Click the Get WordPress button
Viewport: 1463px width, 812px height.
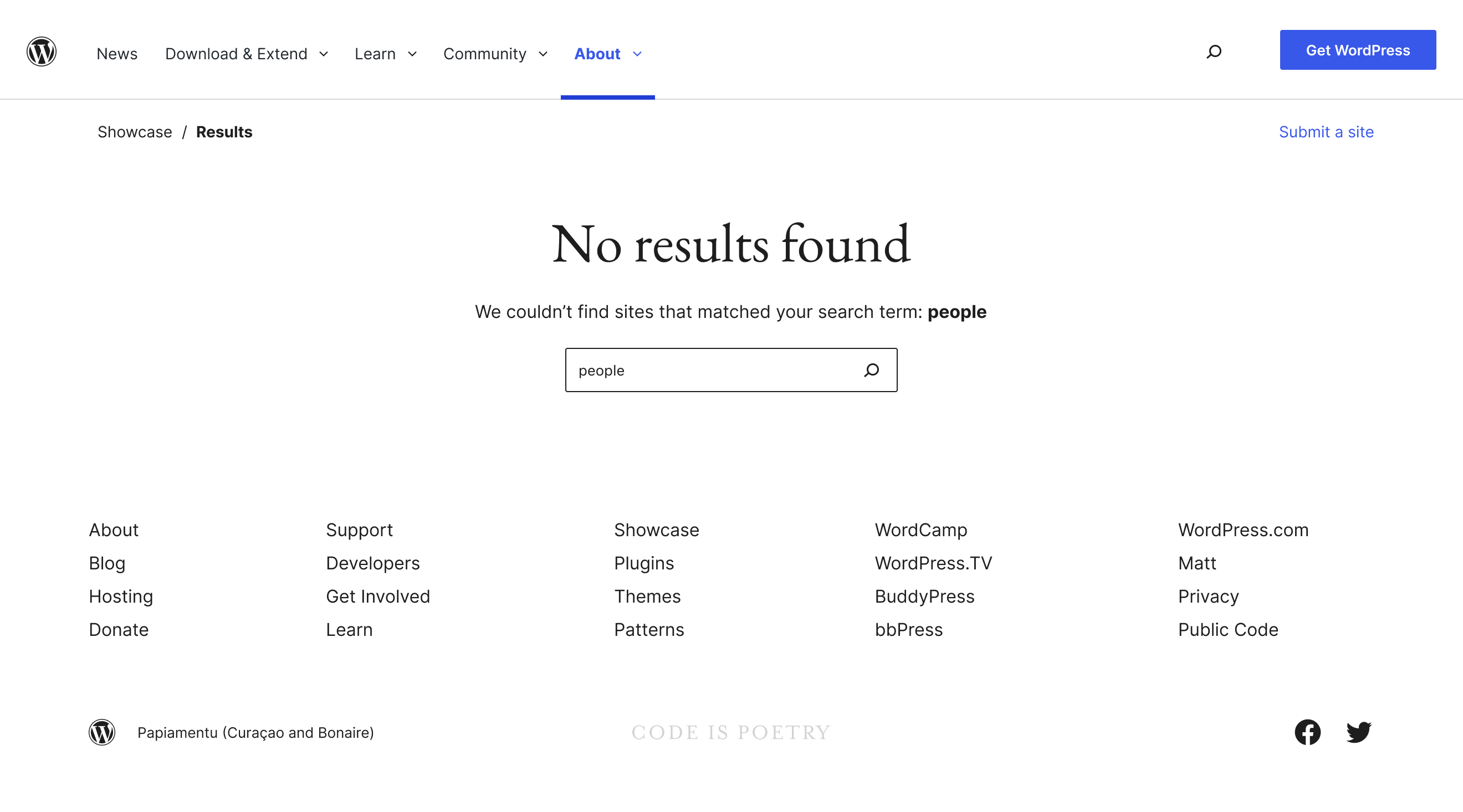tap(1357, 49)
